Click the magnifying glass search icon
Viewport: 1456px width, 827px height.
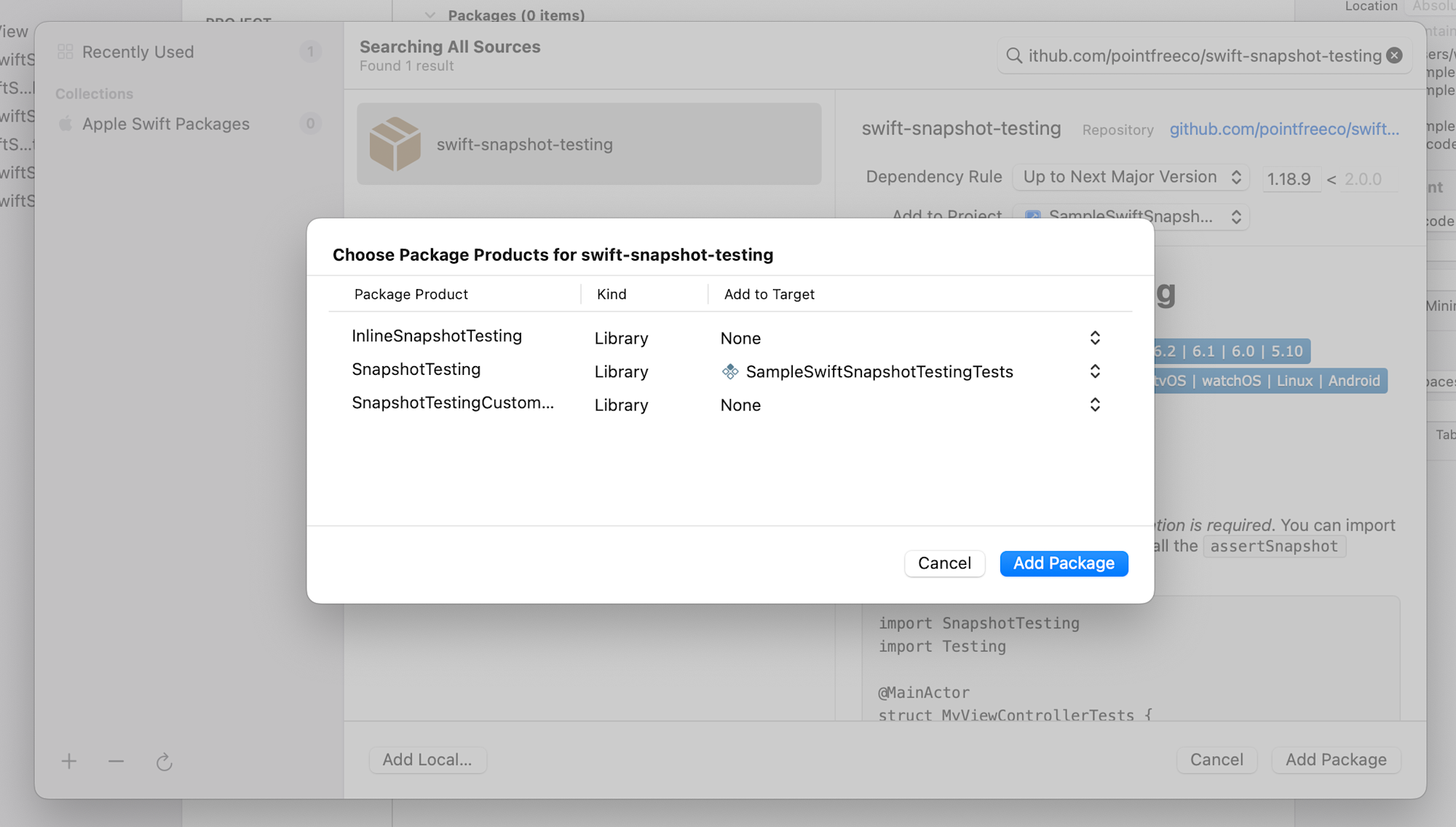[x=1013, y=55]
